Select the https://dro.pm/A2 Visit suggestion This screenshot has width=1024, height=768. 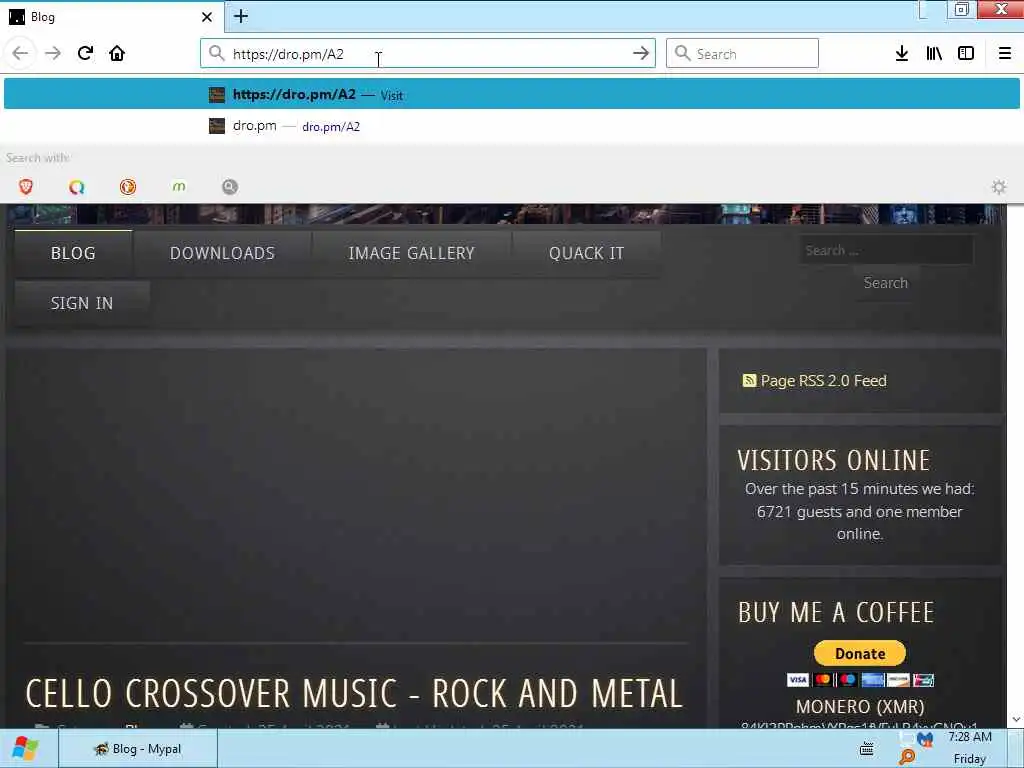click(511, 94)
